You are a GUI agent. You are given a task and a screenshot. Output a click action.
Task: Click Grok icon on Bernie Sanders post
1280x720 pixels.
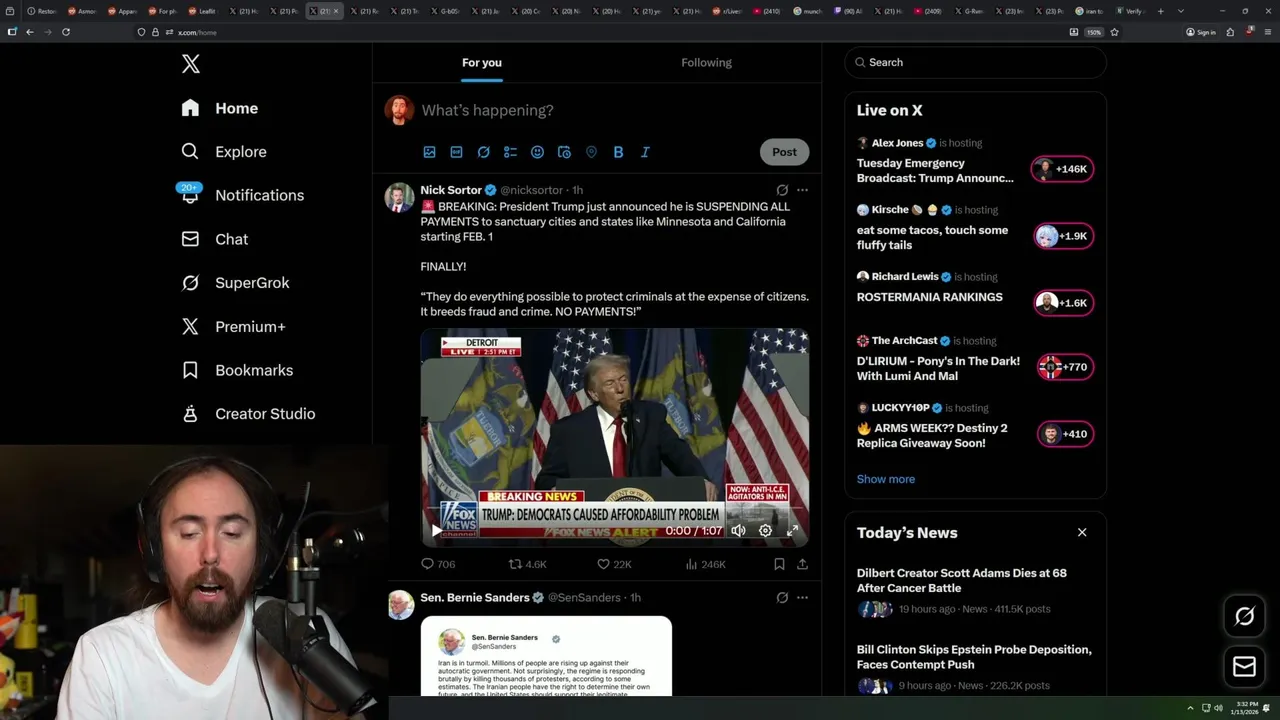point(782,597)
